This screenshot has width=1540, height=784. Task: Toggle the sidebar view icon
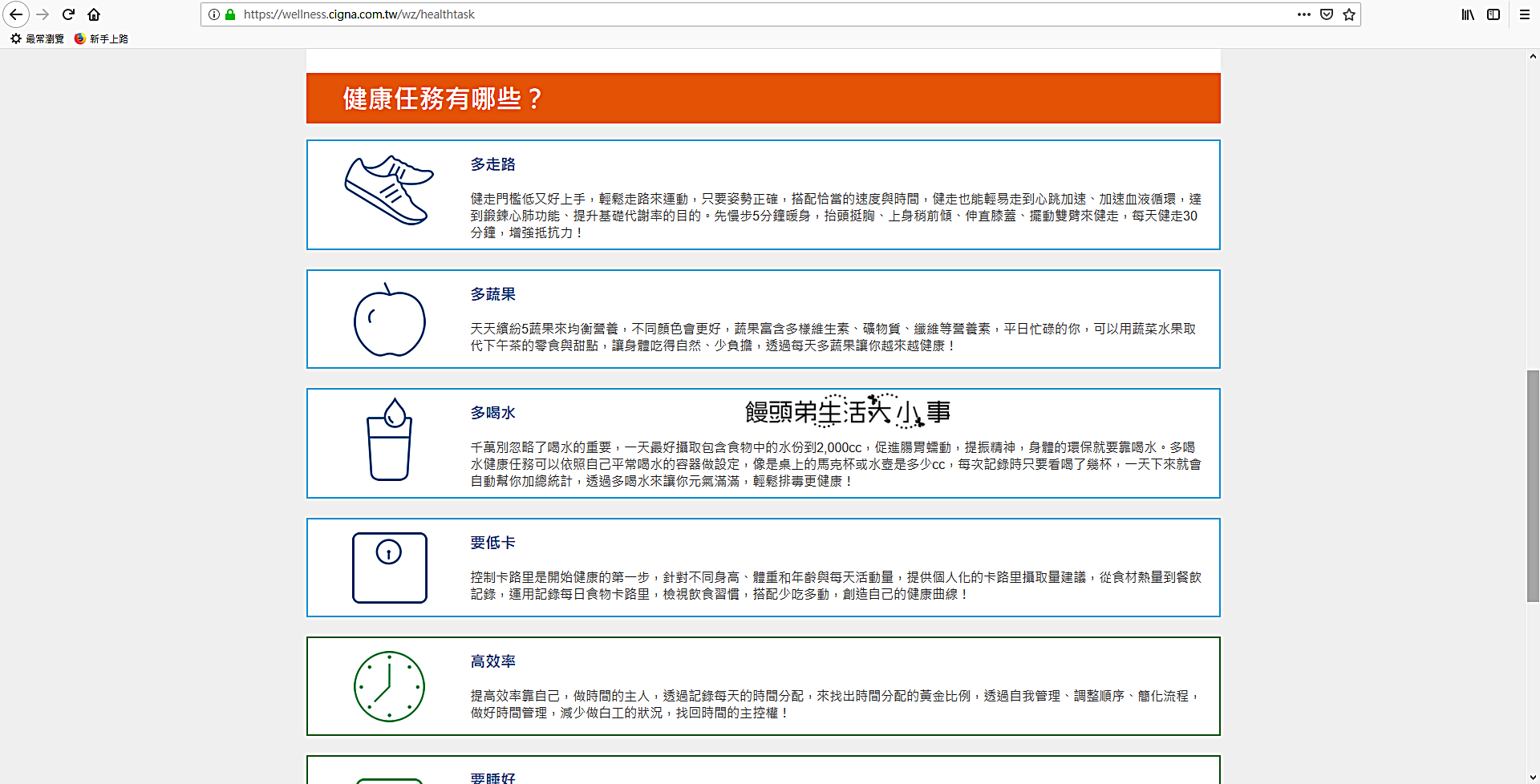1493,14
